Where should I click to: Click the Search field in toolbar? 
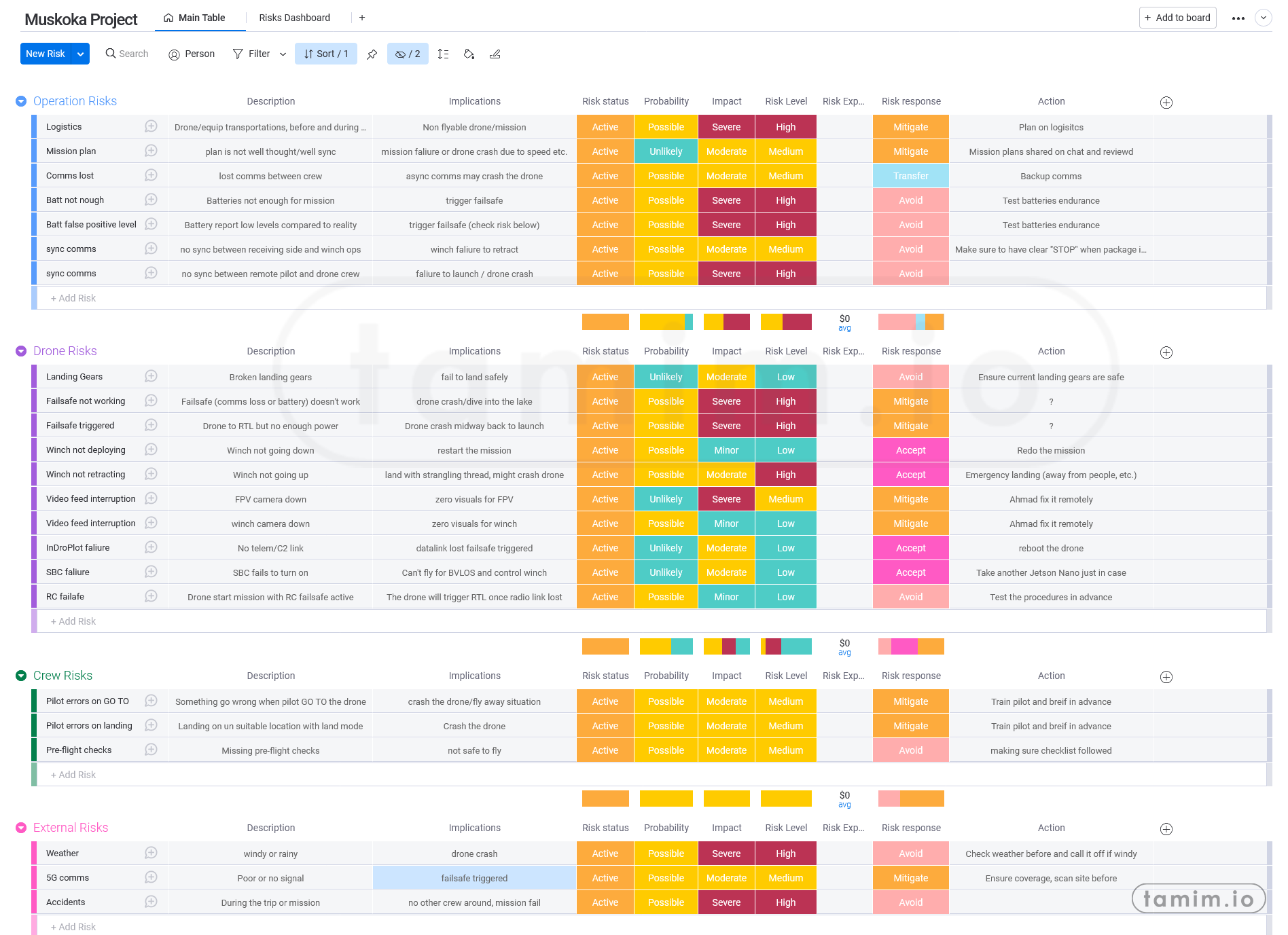point(127,54)
